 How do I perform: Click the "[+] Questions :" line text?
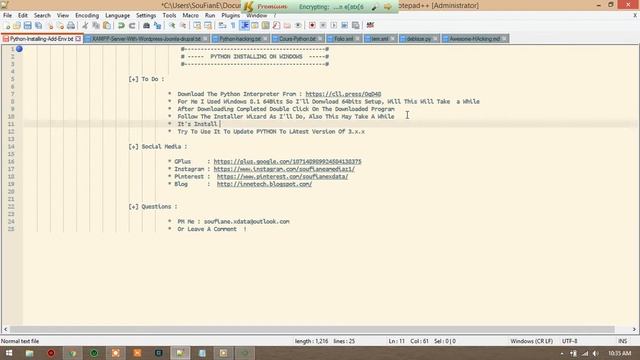[153, 207]
